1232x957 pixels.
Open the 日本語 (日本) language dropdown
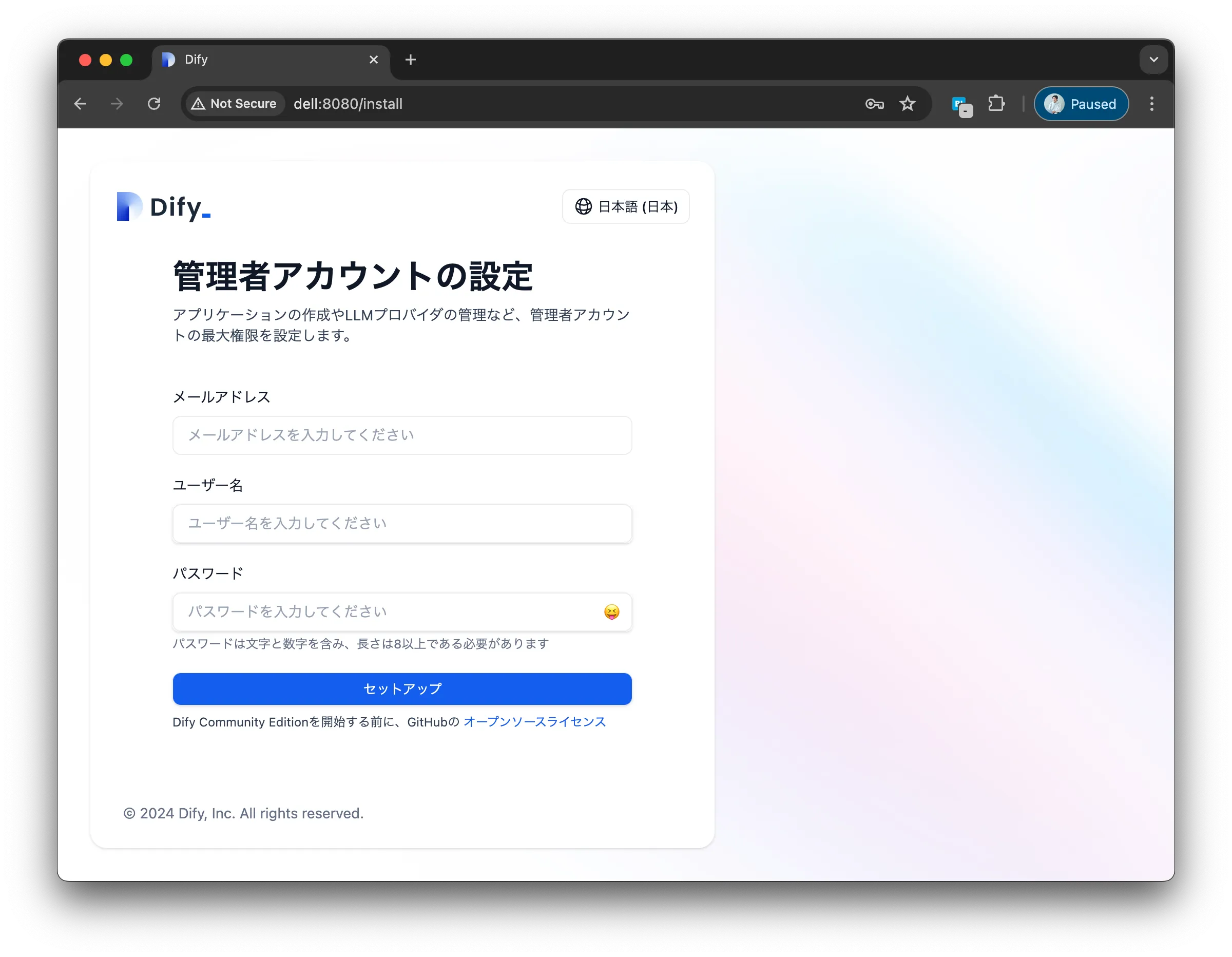click(626, 207)
